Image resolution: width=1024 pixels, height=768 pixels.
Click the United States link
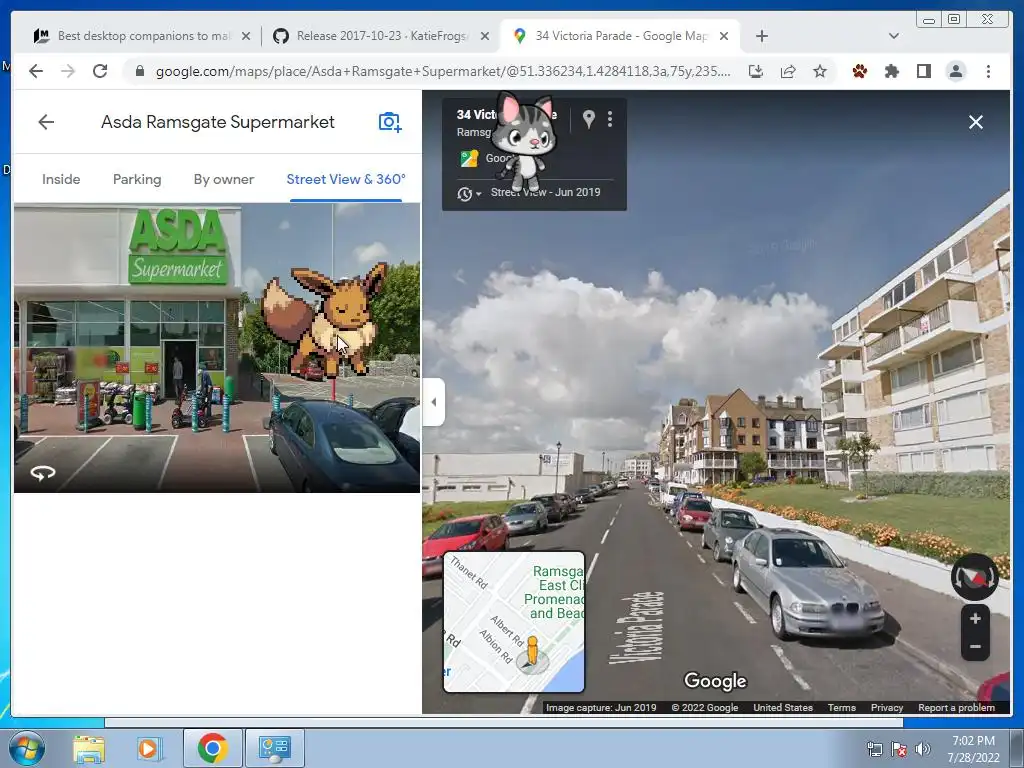[782, 707]
